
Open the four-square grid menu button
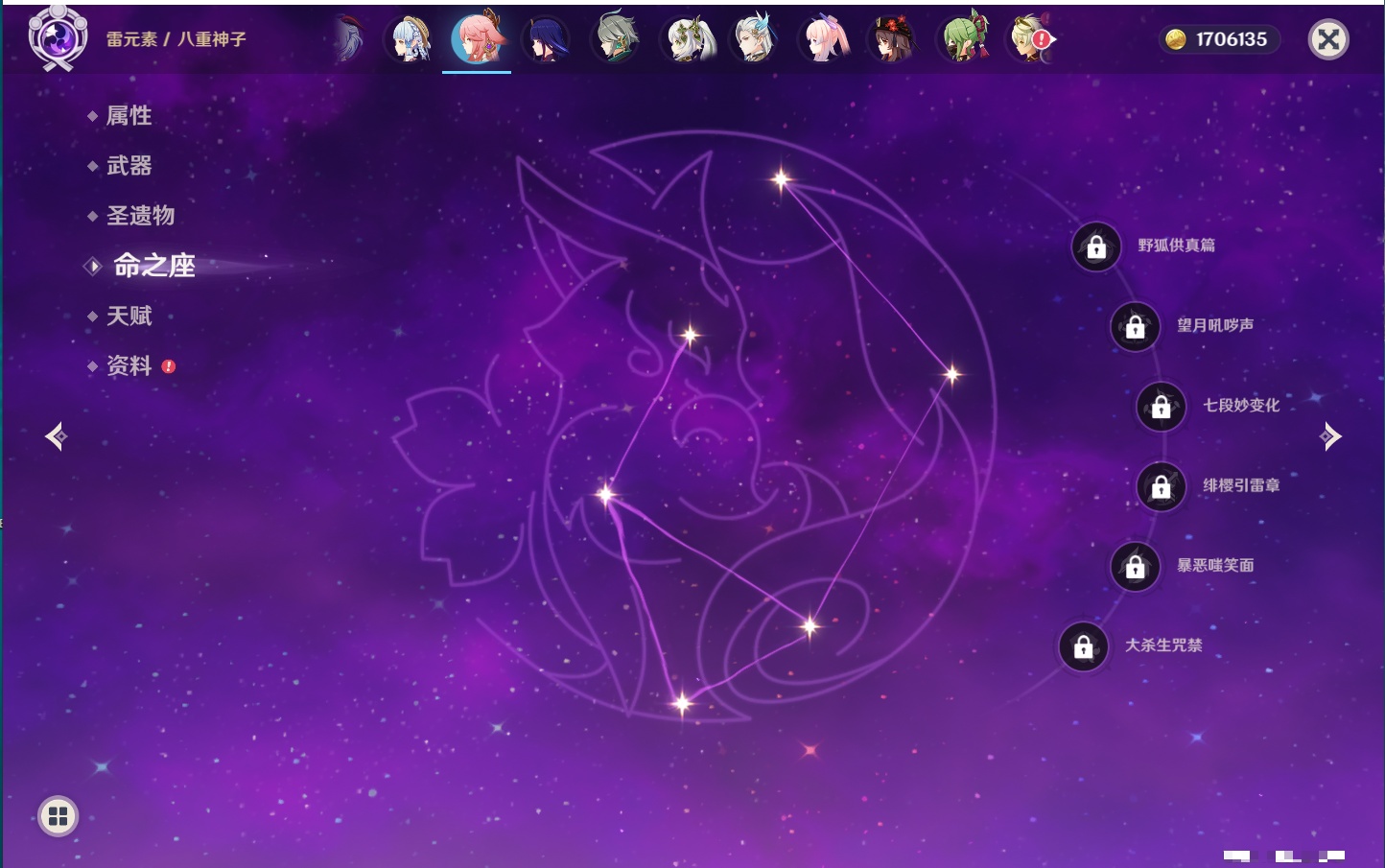click(58, 816)
